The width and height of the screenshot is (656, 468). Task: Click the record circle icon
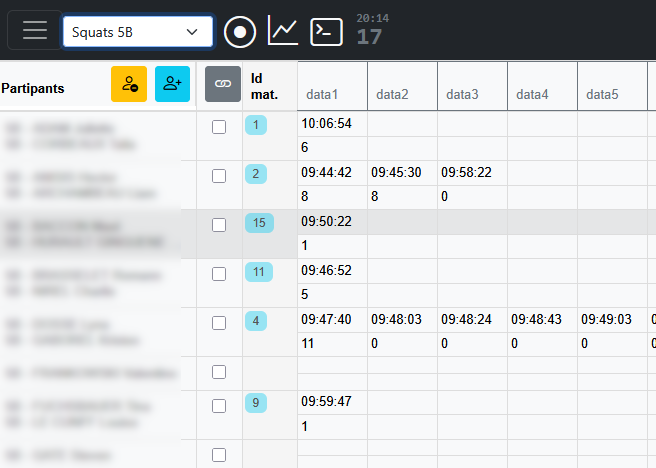pyautogui.click(x=240, y=32)
